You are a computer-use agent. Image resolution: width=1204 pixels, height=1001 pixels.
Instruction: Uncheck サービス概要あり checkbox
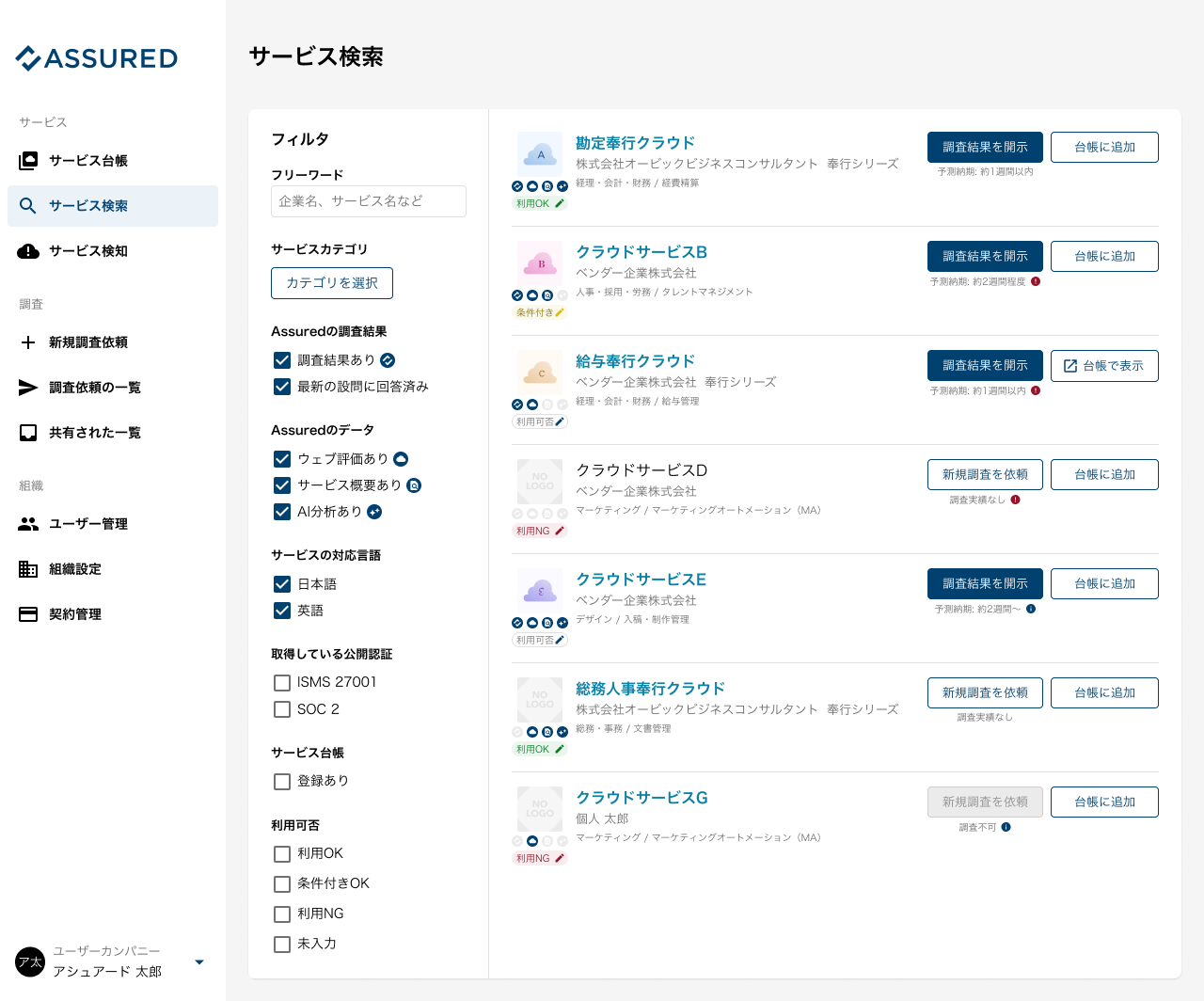[282, 485]
